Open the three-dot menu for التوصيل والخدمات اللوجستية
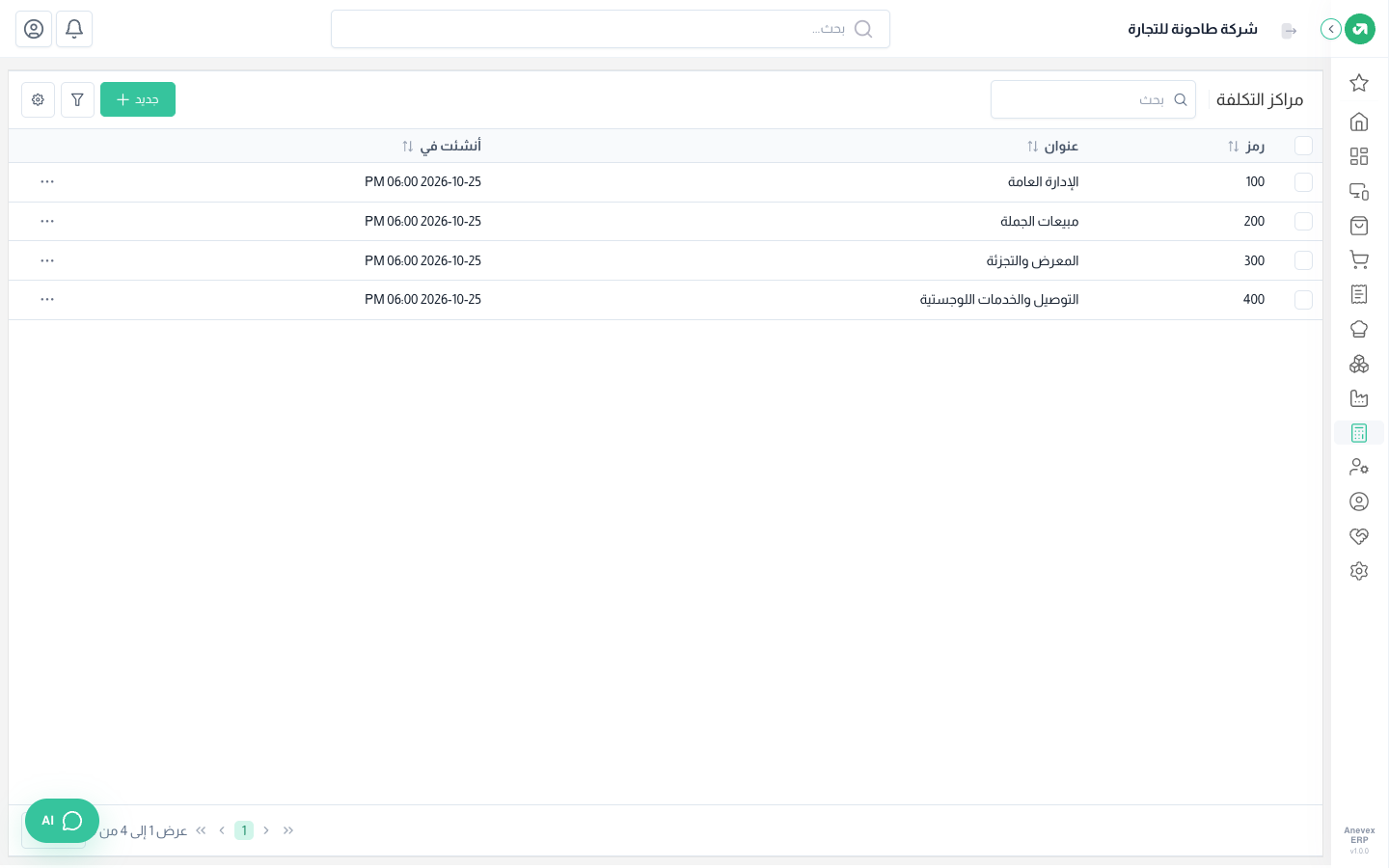 (x=47, y=300)
